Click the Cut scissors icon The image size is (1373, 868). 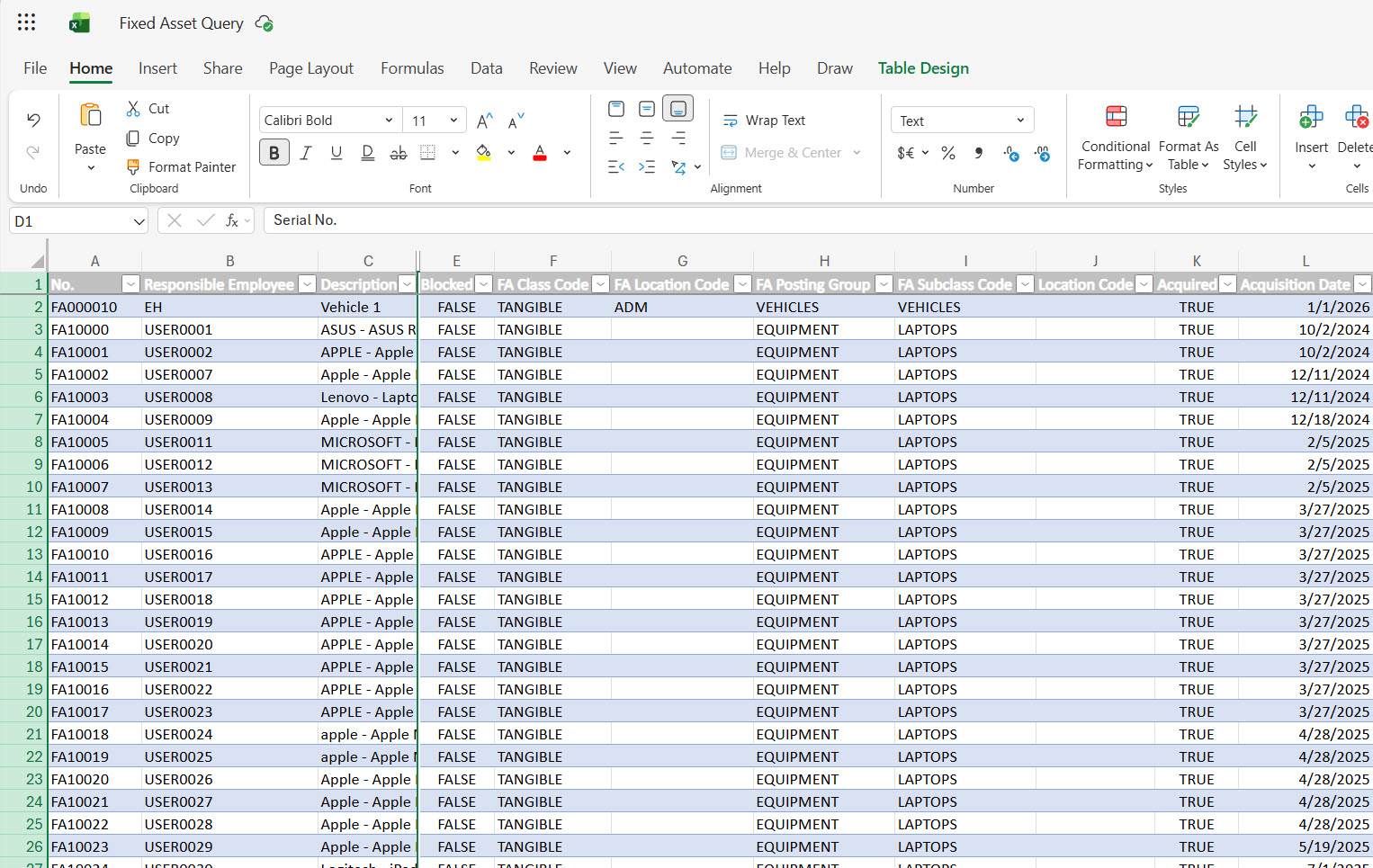pyautogui.click(x=133, y=109)
